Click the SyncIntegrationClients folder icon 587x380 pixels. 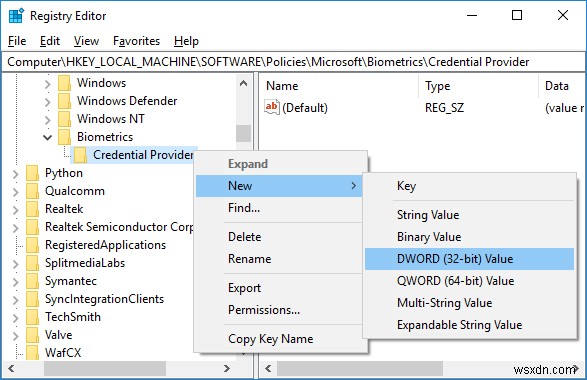[x=33, y=299]
